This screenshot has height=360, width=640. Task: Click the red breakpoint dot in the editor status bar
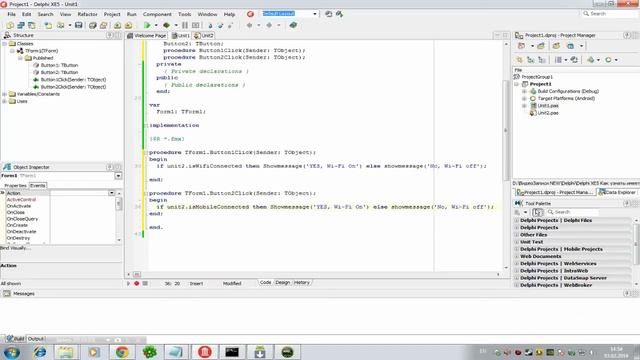click(x=137, y=283)
